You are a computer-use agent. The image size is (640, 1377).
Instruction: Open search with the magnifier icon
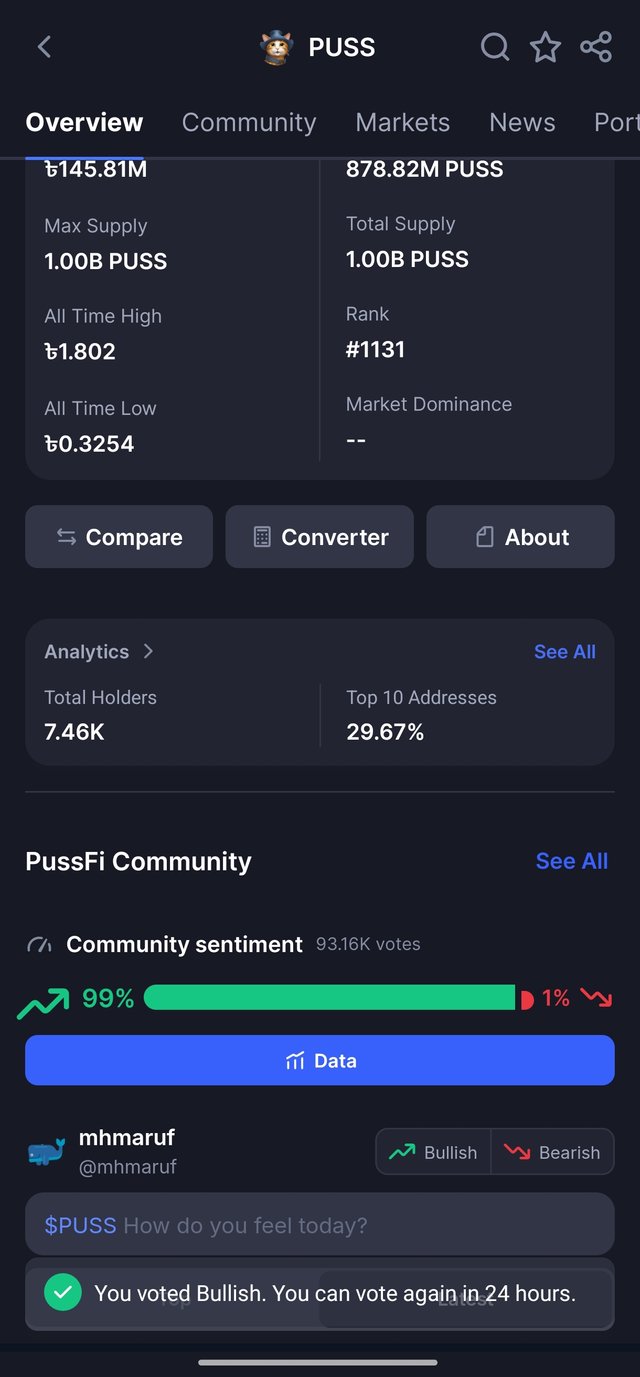495,47
